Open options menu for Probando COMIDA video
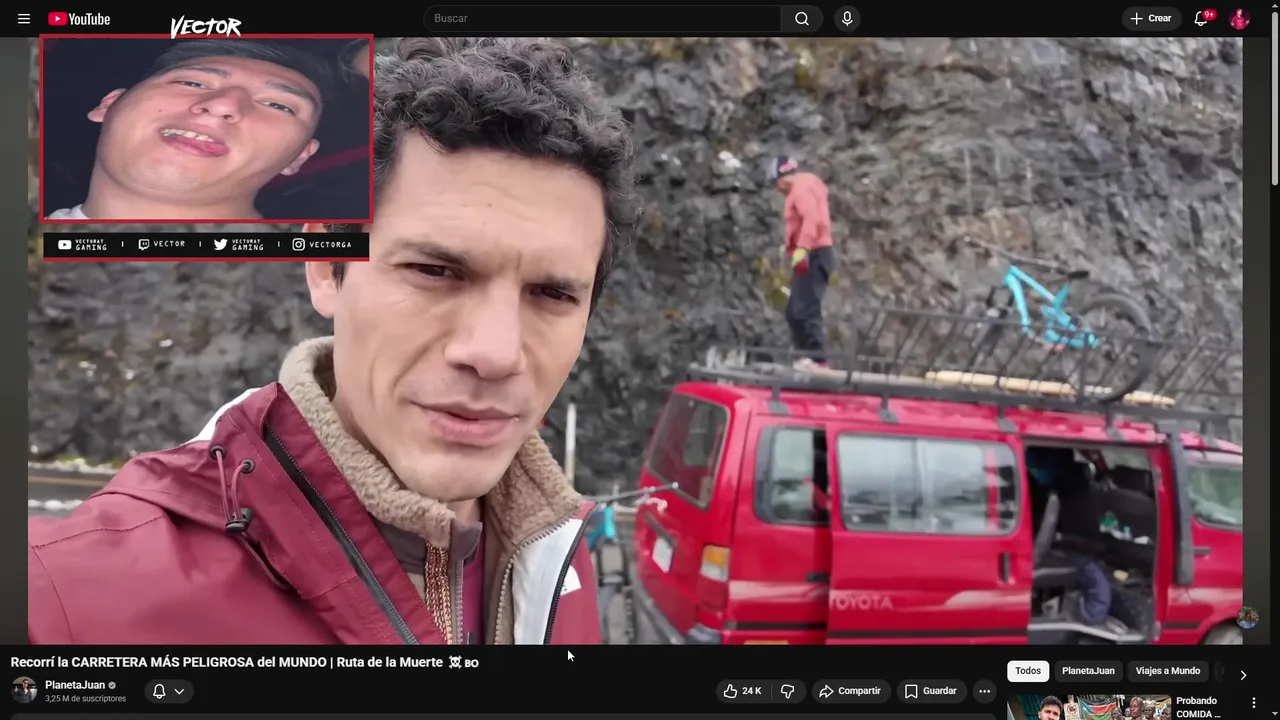The height and width of the screenshot is (720, 1280). pos(1253,703)
